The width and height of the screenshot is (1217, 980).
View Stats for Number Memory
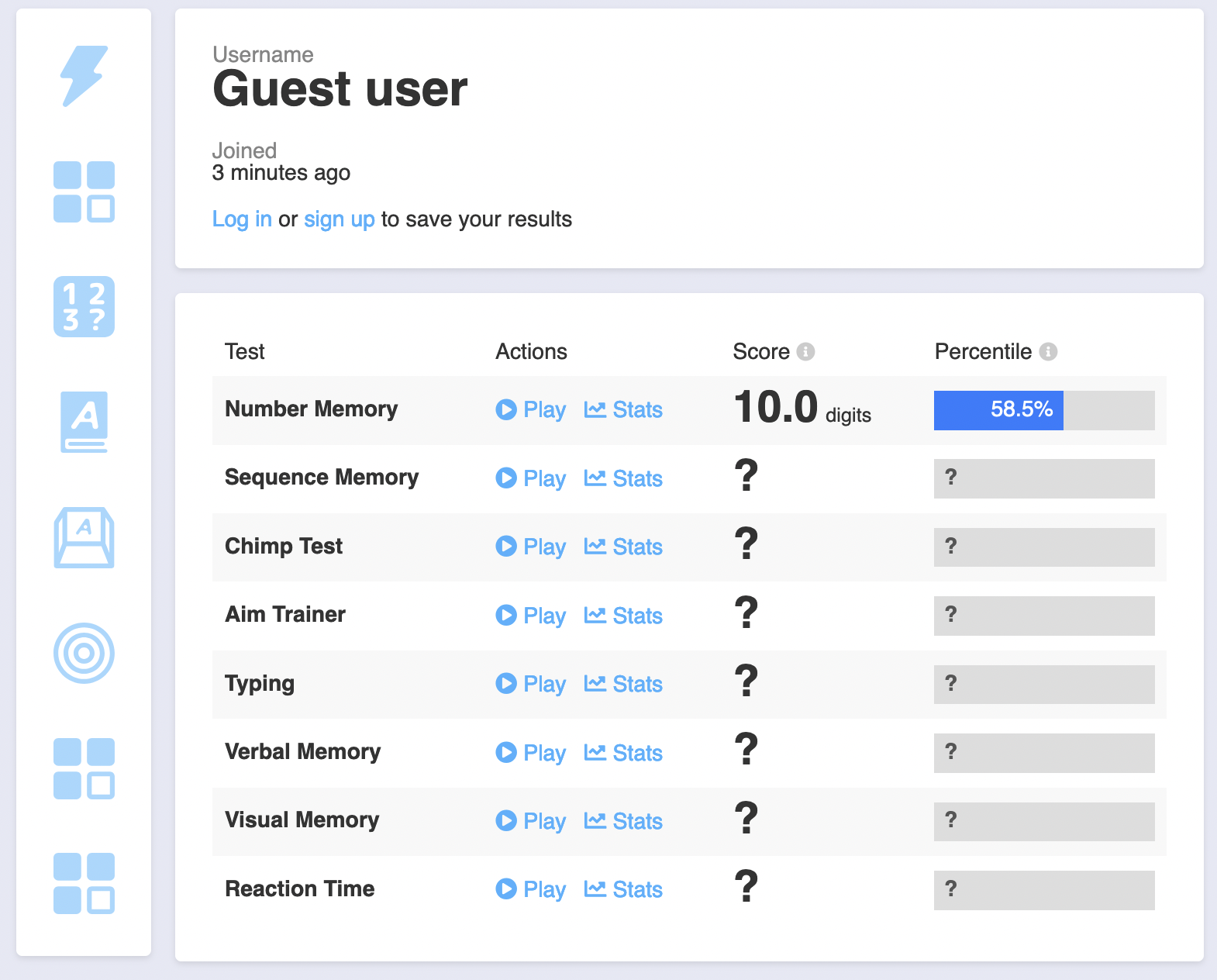click(x=623, y=409)
